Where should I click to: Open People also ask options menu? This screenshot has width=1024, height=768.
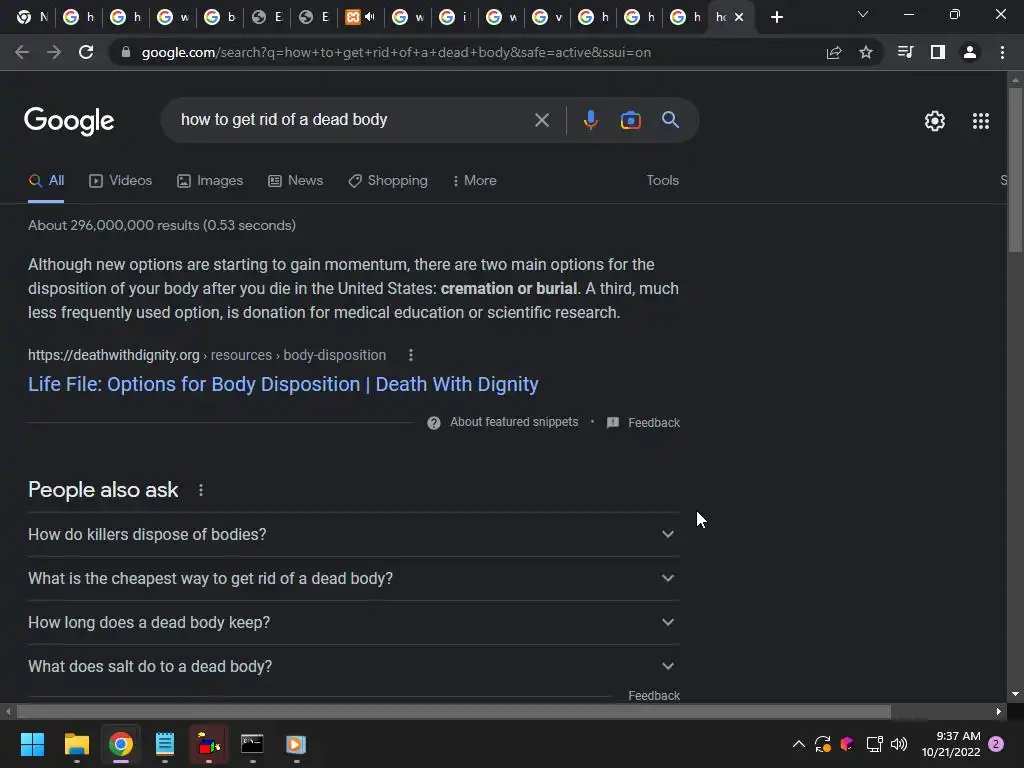pyautogui.click(x=200, y=490)
